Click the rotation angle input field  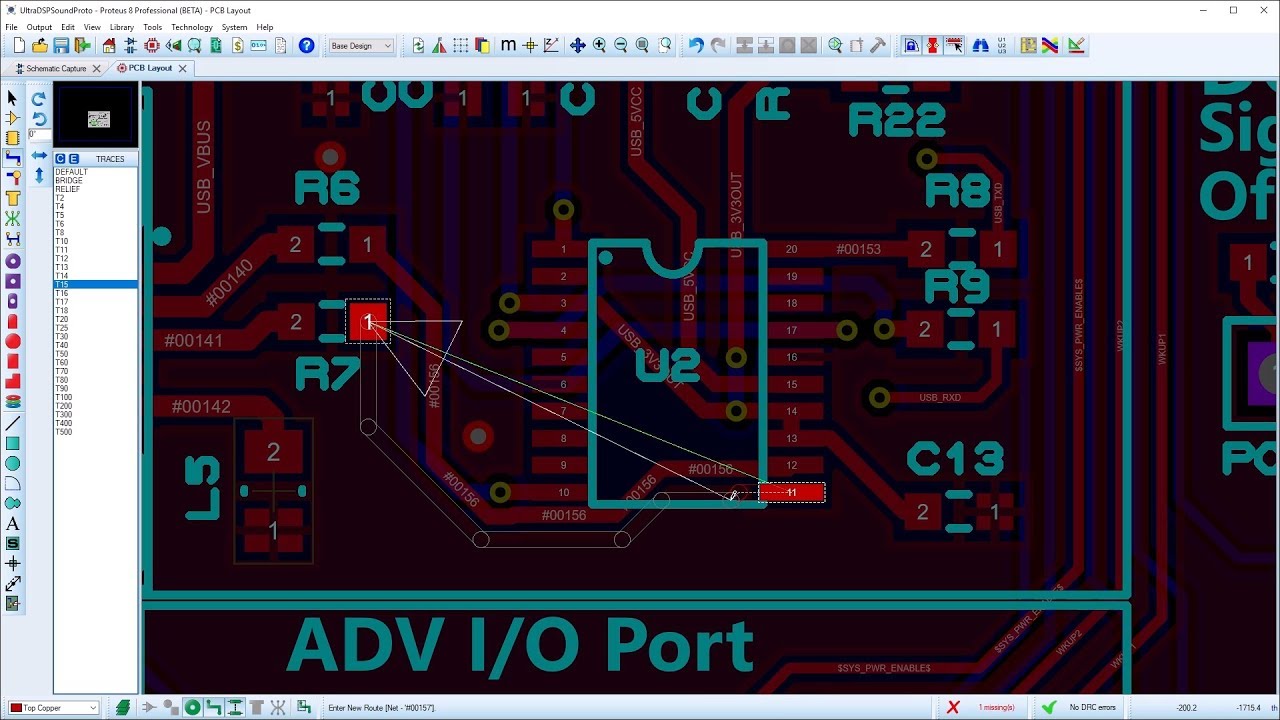coord(39,135)
